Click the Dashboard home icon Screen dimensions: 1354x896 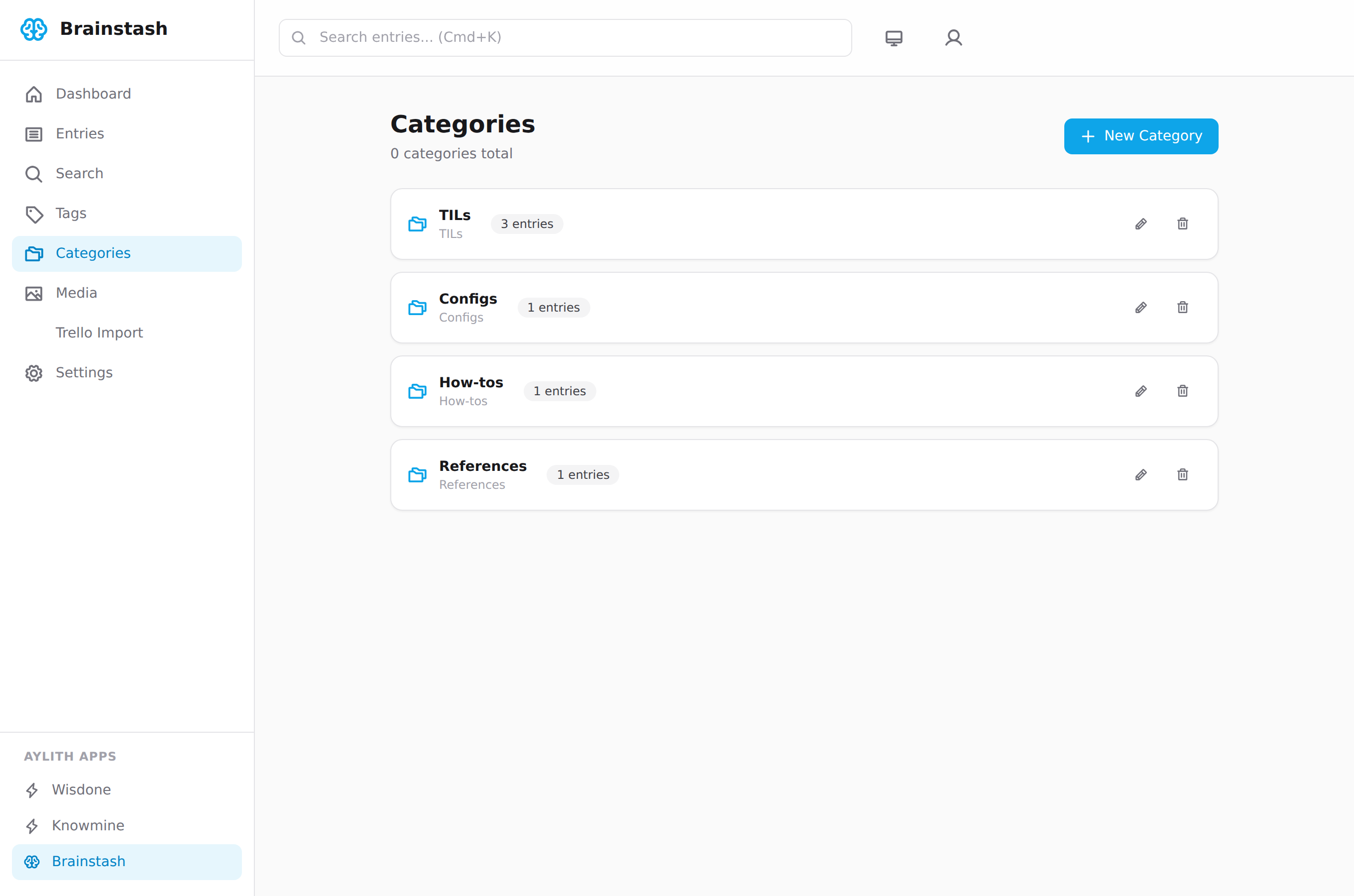[34, 94]
